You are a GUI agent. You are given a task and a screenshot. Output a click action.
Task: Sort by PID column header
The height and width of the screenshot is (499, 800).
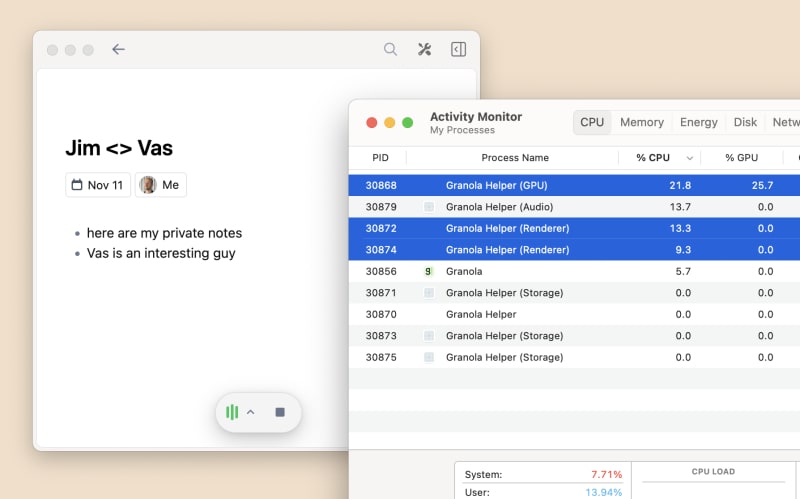coord(380,158)
